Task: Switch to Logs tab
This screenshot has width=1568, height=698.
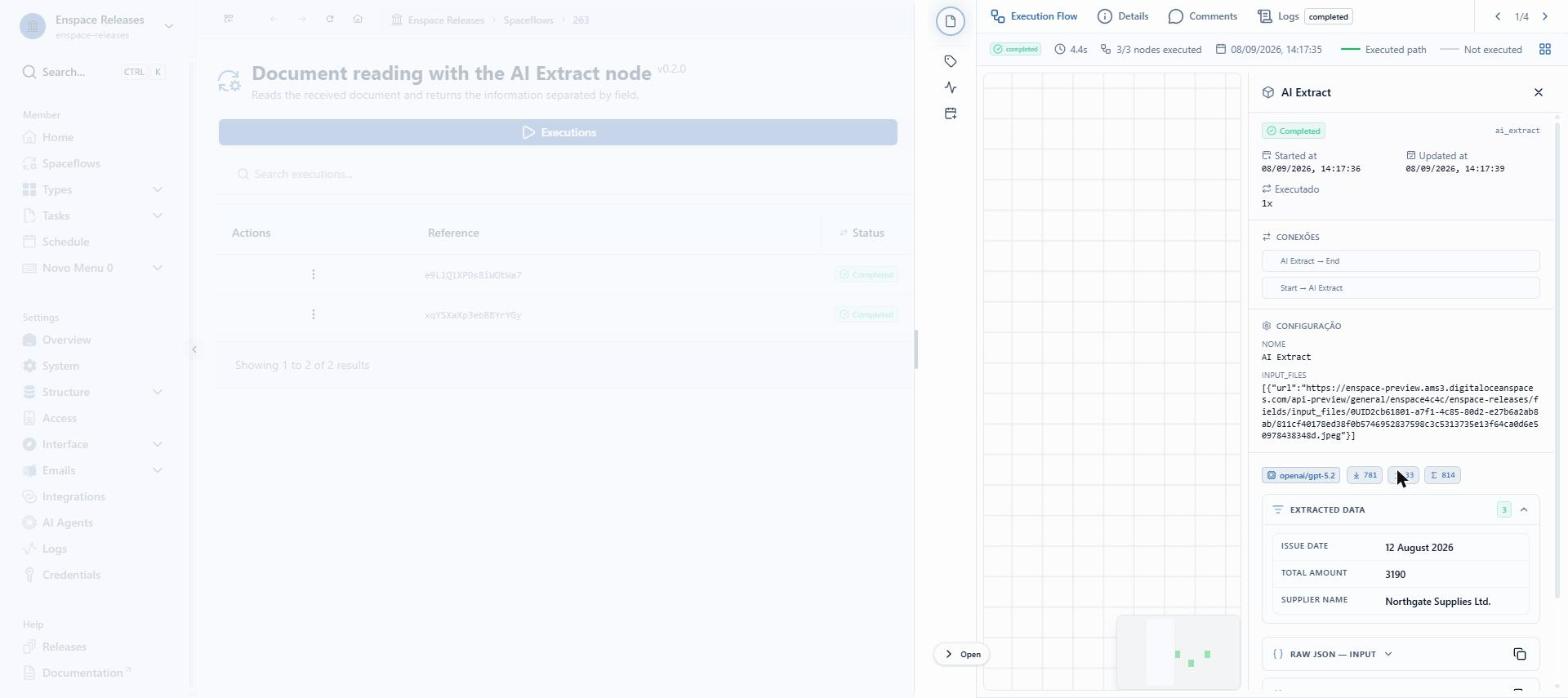Action: (x=1305, y=16)
